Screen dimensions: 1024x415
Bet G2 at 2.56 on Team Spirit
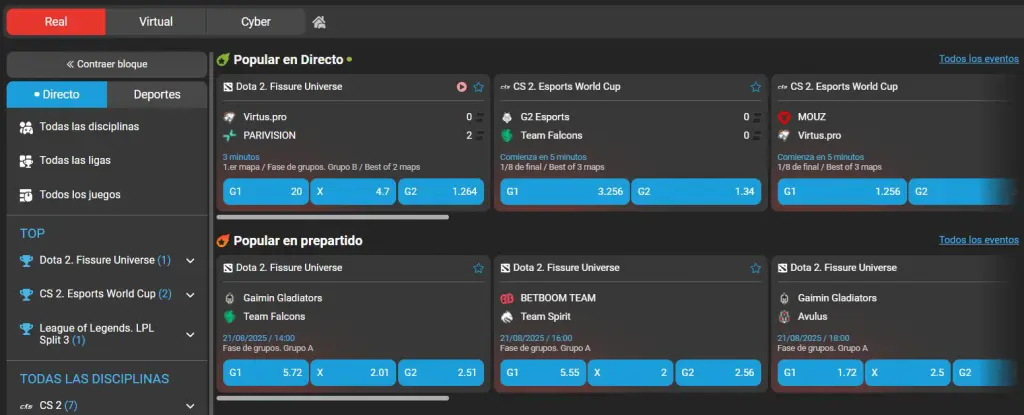click(x=718, y=373)
